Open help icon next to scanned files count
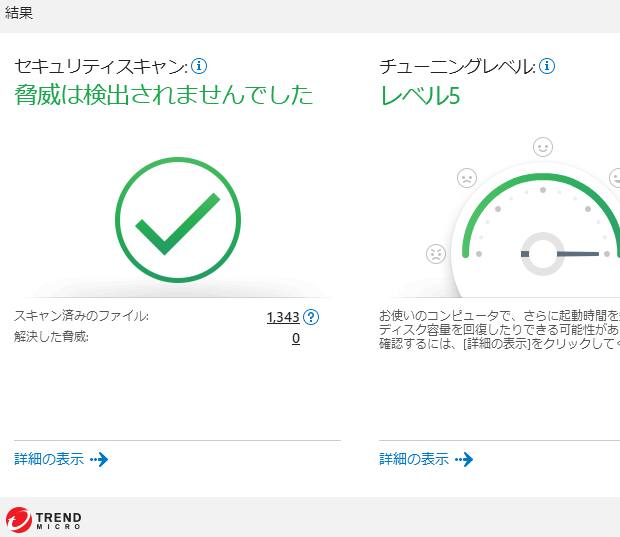The image size is (620, 537). click(311, 317)
